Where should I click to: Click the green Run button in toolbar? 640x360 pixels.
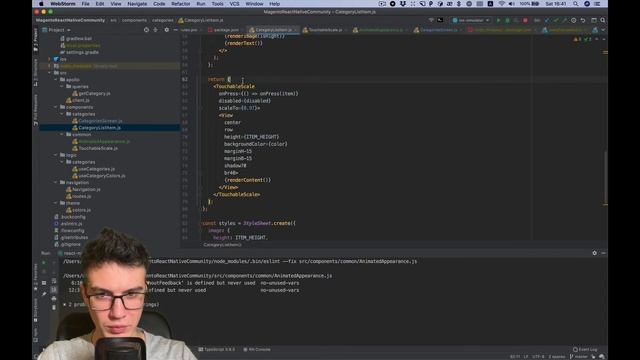click(498, 20)
